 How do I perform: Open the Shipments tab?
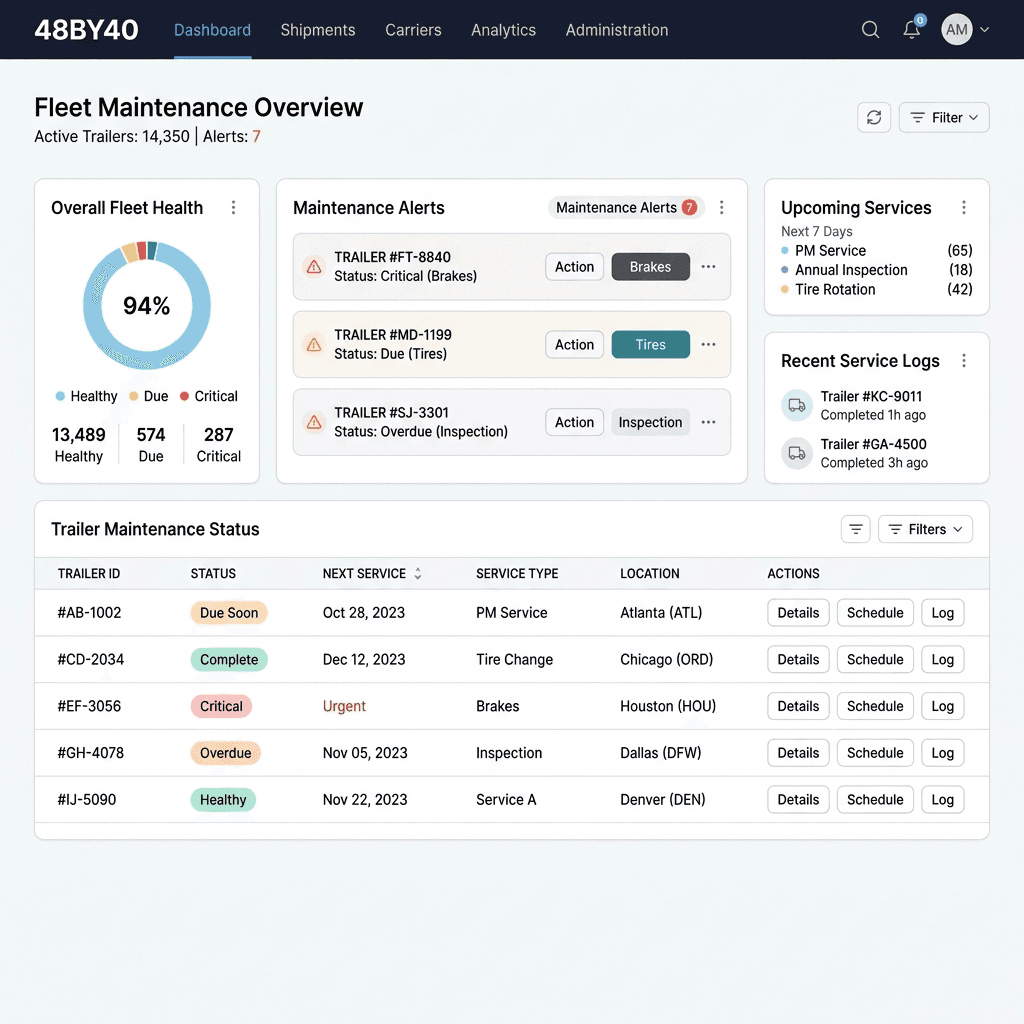click(x=318, y=30)
